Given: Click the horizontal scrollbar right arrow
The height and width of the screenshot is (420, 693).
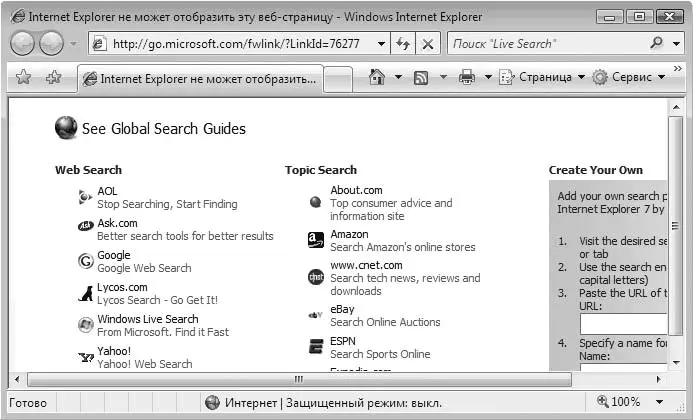Looking at the screenshot, I should point(659,379).
